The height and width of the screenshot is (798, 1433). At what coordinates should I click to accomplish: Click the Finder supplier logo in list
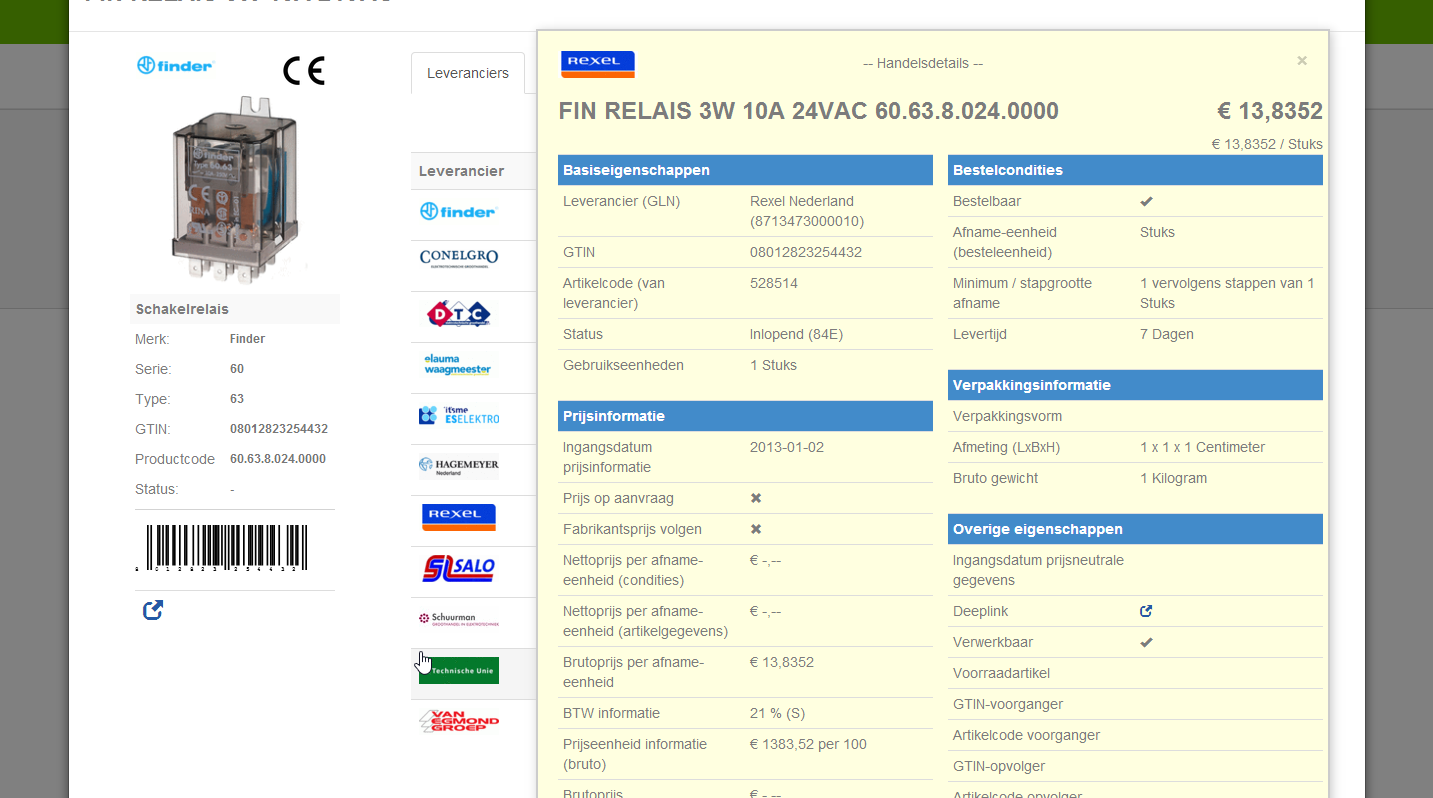click(x=457, y=212)
